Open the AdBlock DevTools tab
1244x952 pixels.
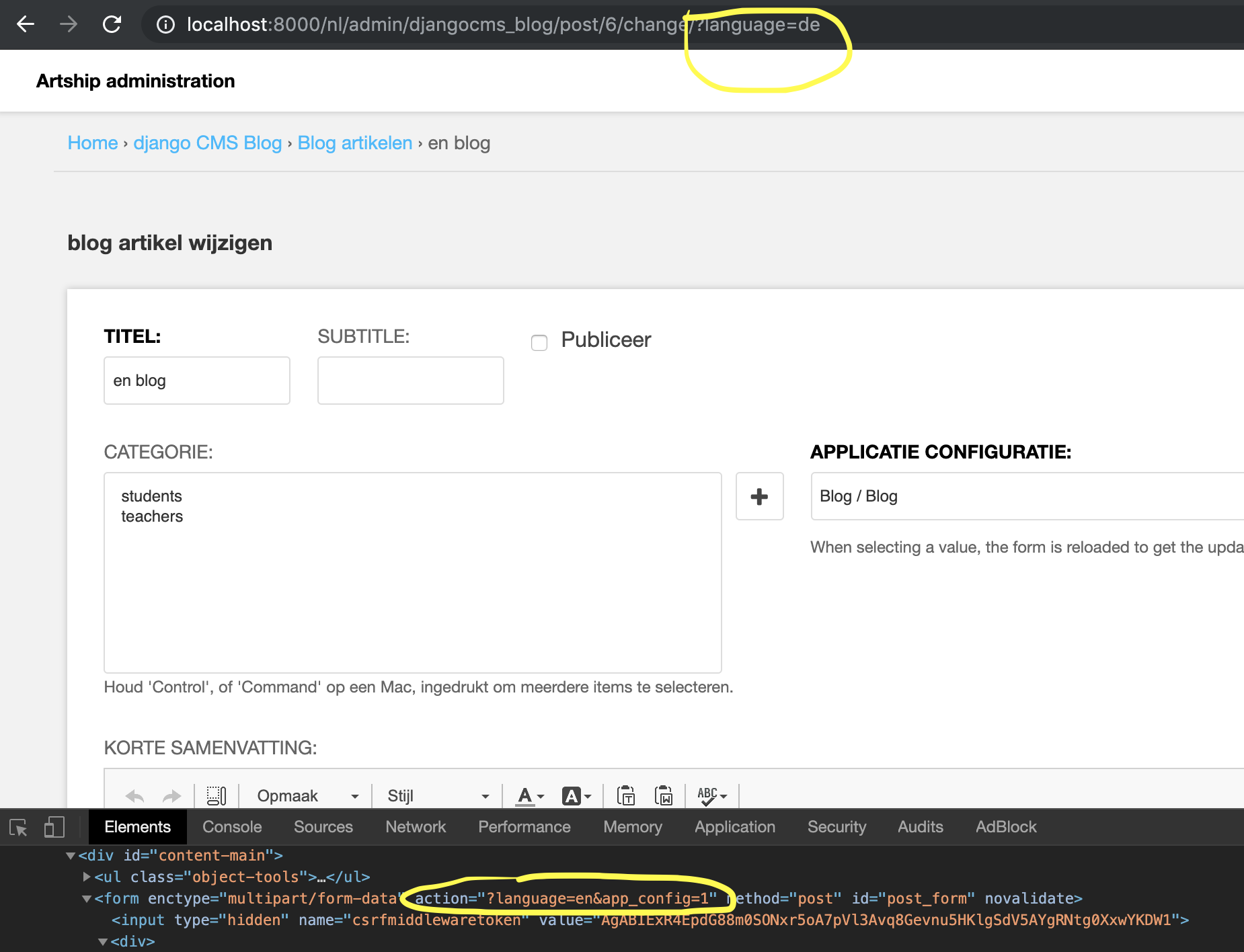click(1006, 827)
